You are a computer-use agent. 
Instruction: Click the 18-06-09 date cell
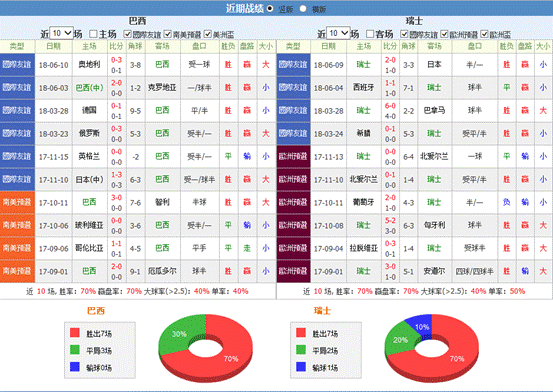(x=328, y=65)
